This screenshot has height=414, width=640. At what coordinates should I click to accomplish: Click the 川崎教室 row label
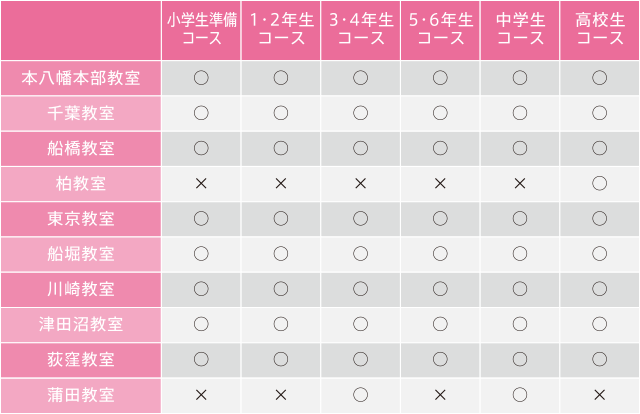pos(81,289)
